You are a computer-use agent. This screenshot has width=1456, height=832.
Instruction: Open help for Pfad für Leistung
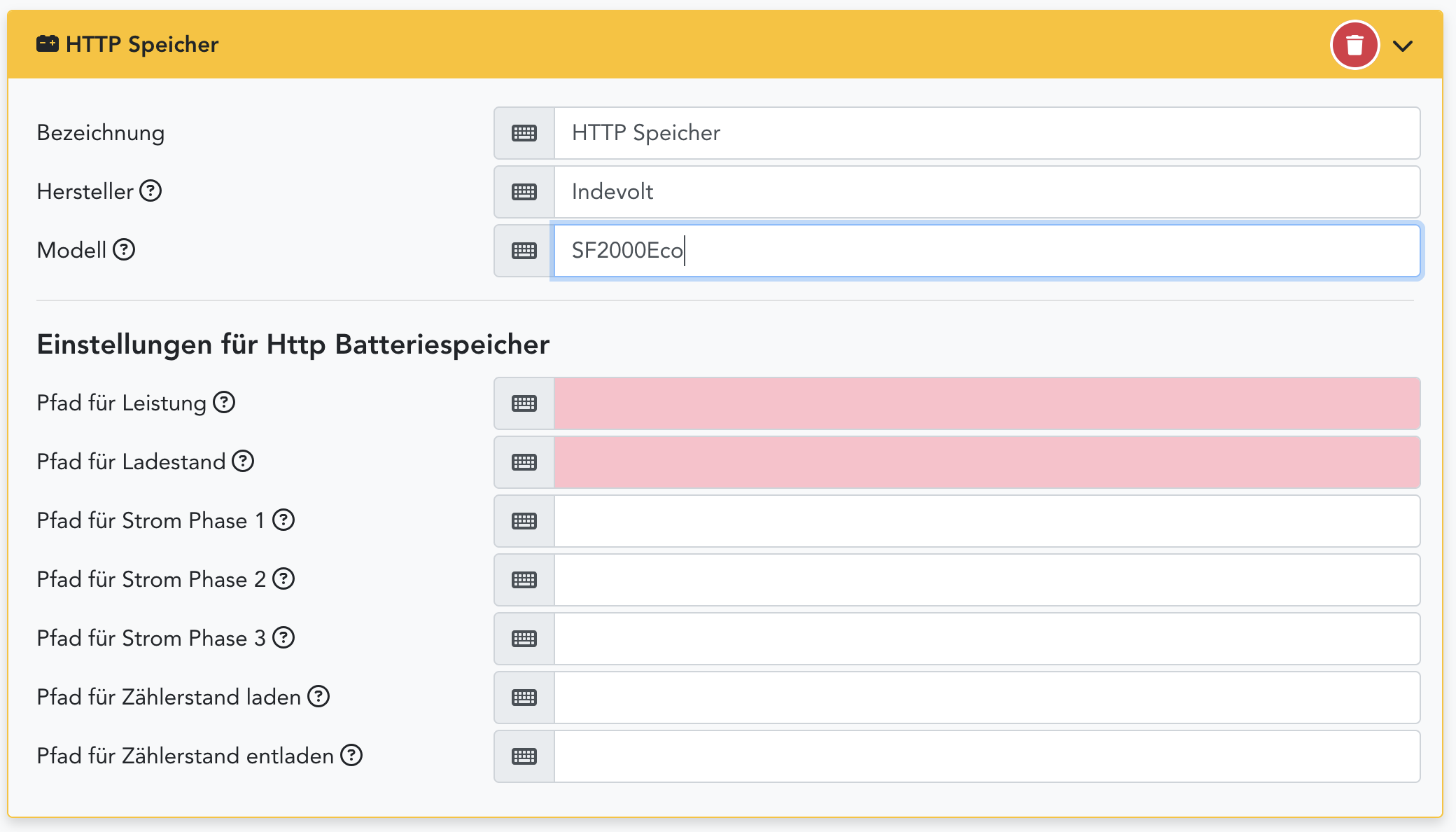point(224,402)
